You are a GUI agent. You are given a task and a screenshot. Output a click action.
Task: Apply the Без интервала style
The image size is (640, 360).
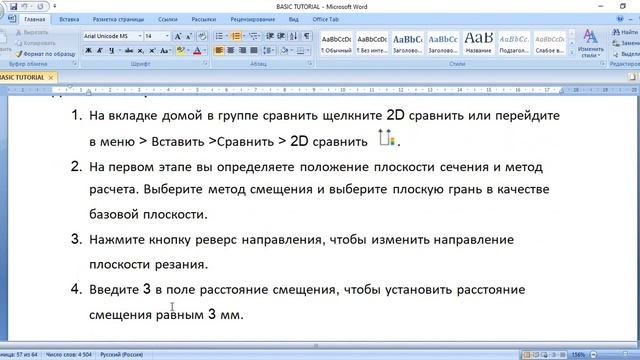pos(372,43)
